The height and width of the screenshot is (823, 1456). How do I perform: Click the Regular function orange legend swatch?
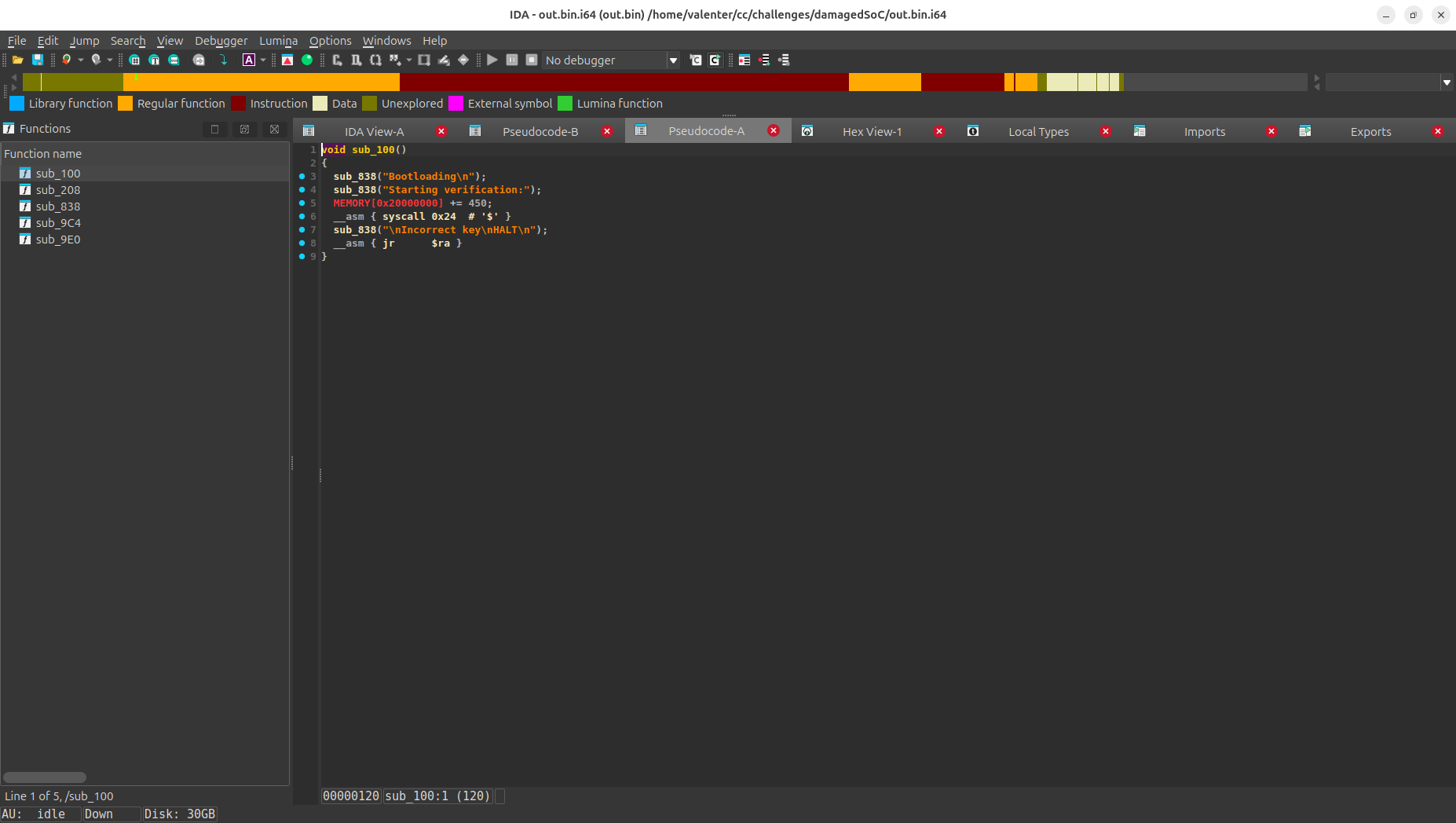click(126, 104)
